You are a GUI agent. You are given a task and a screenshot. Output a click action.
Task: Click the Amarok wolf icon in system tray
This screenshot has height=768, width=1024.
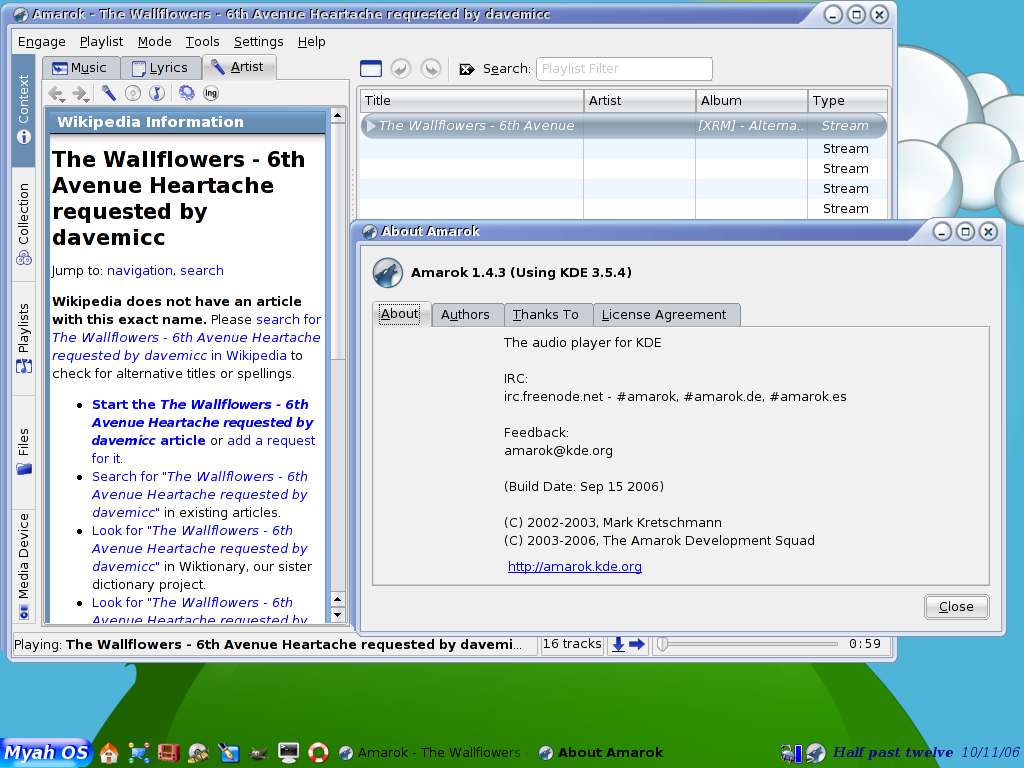tap(815, 753)
